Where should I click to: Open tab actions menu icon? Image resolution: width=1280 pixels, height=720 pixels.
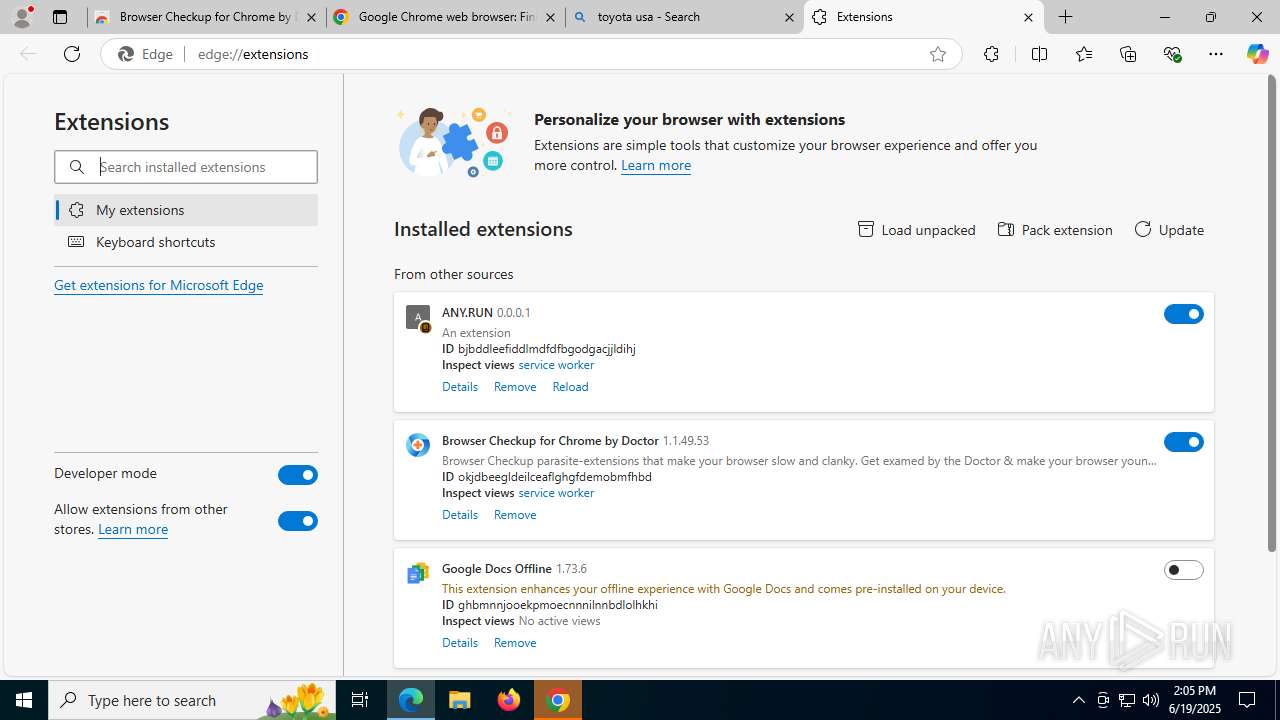[x=60, y=17]
